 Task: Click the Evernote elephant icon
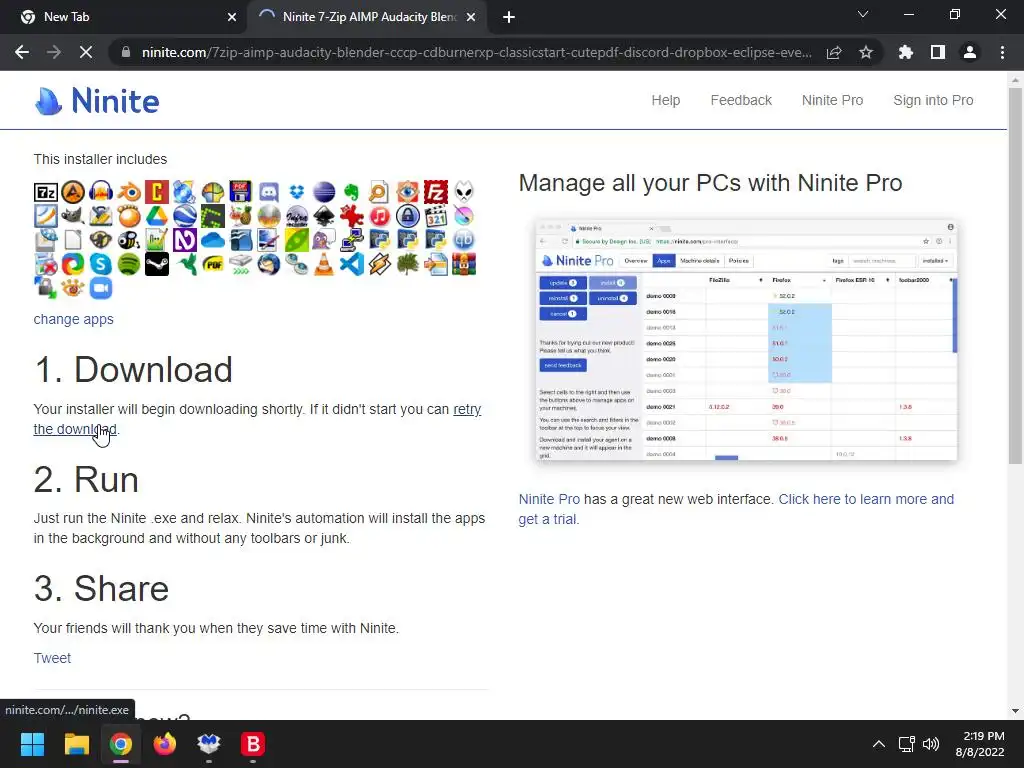[352, 192]
